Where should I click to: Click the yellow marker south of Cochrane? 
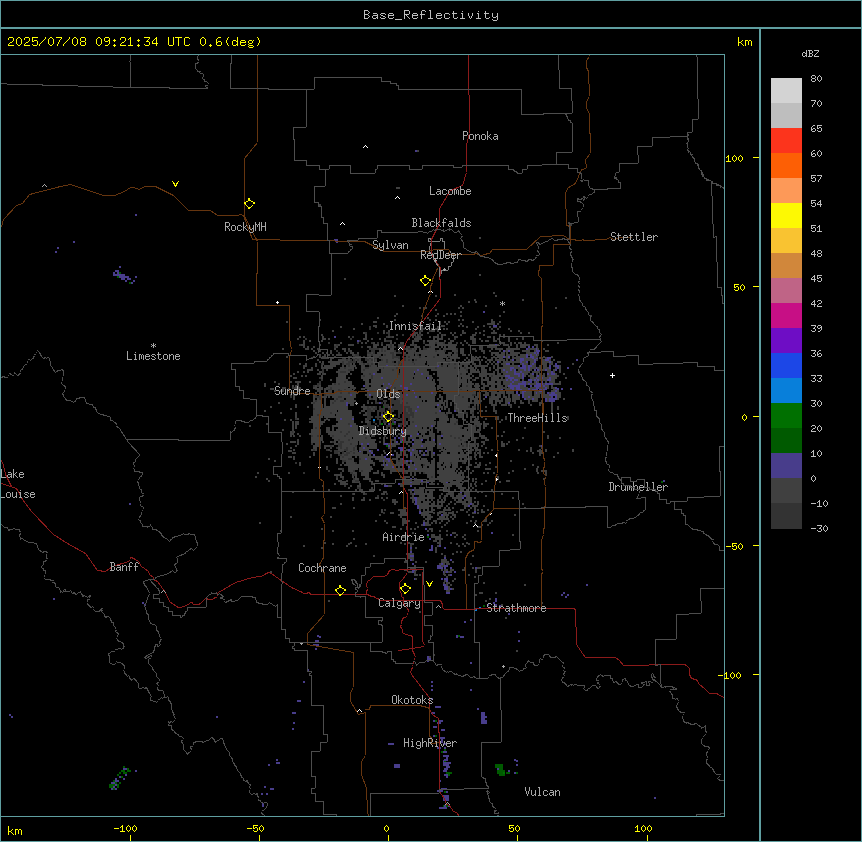[x=340, y=590]
